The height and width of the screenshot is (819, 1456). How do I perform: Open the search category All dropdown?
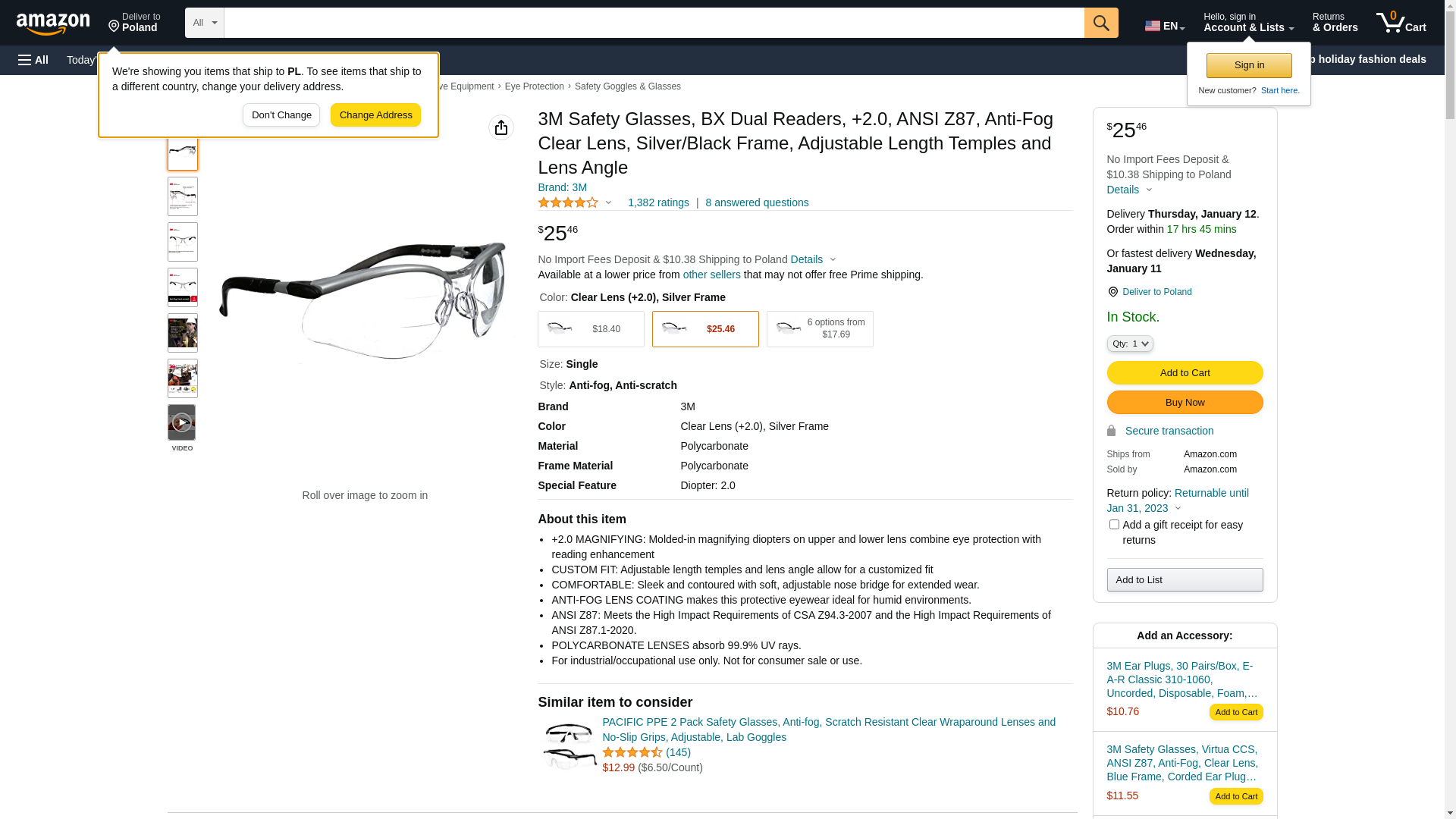click(205, 23)
